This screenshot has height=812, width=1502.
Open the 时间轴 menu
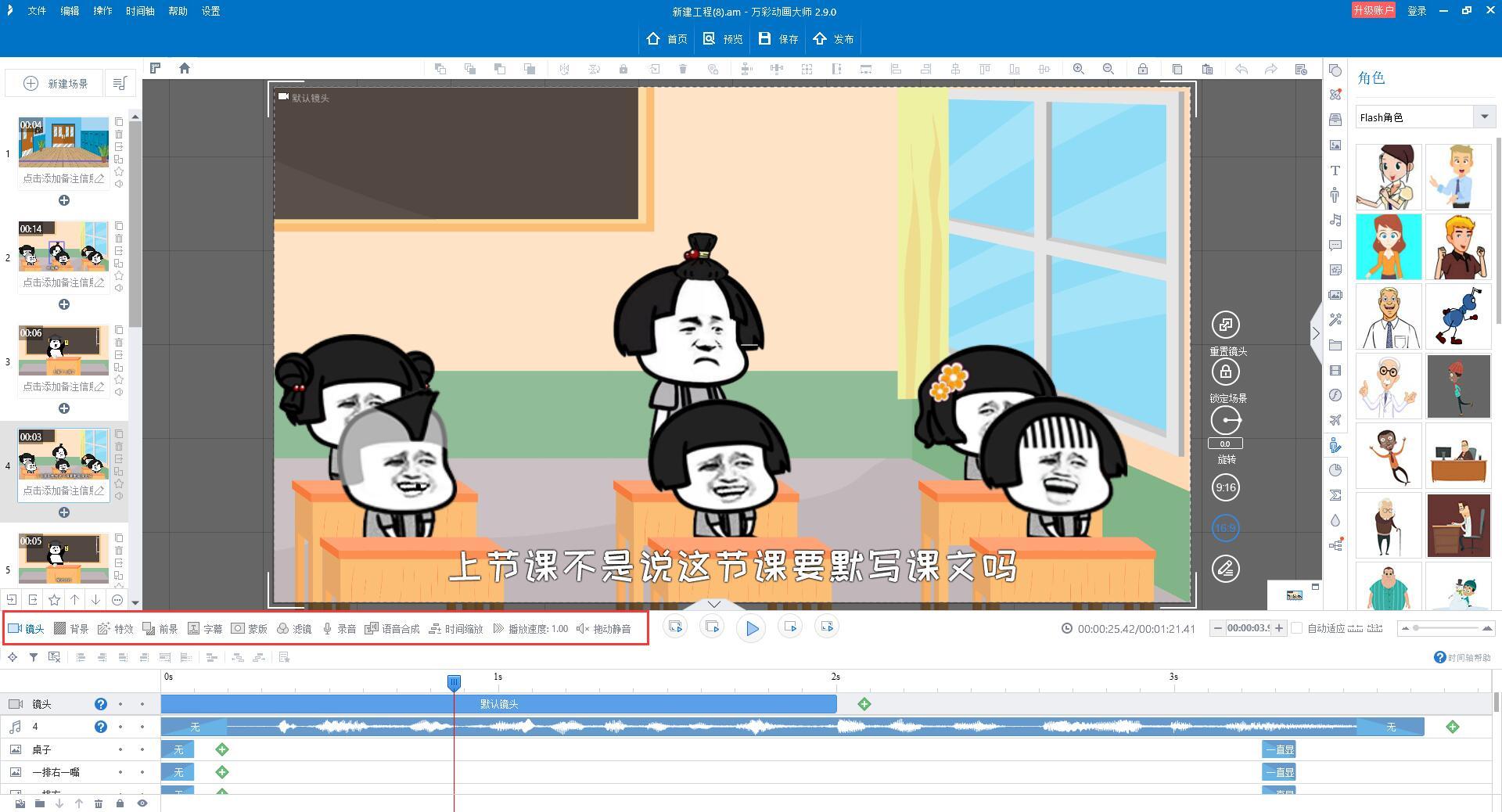(140, 11)
